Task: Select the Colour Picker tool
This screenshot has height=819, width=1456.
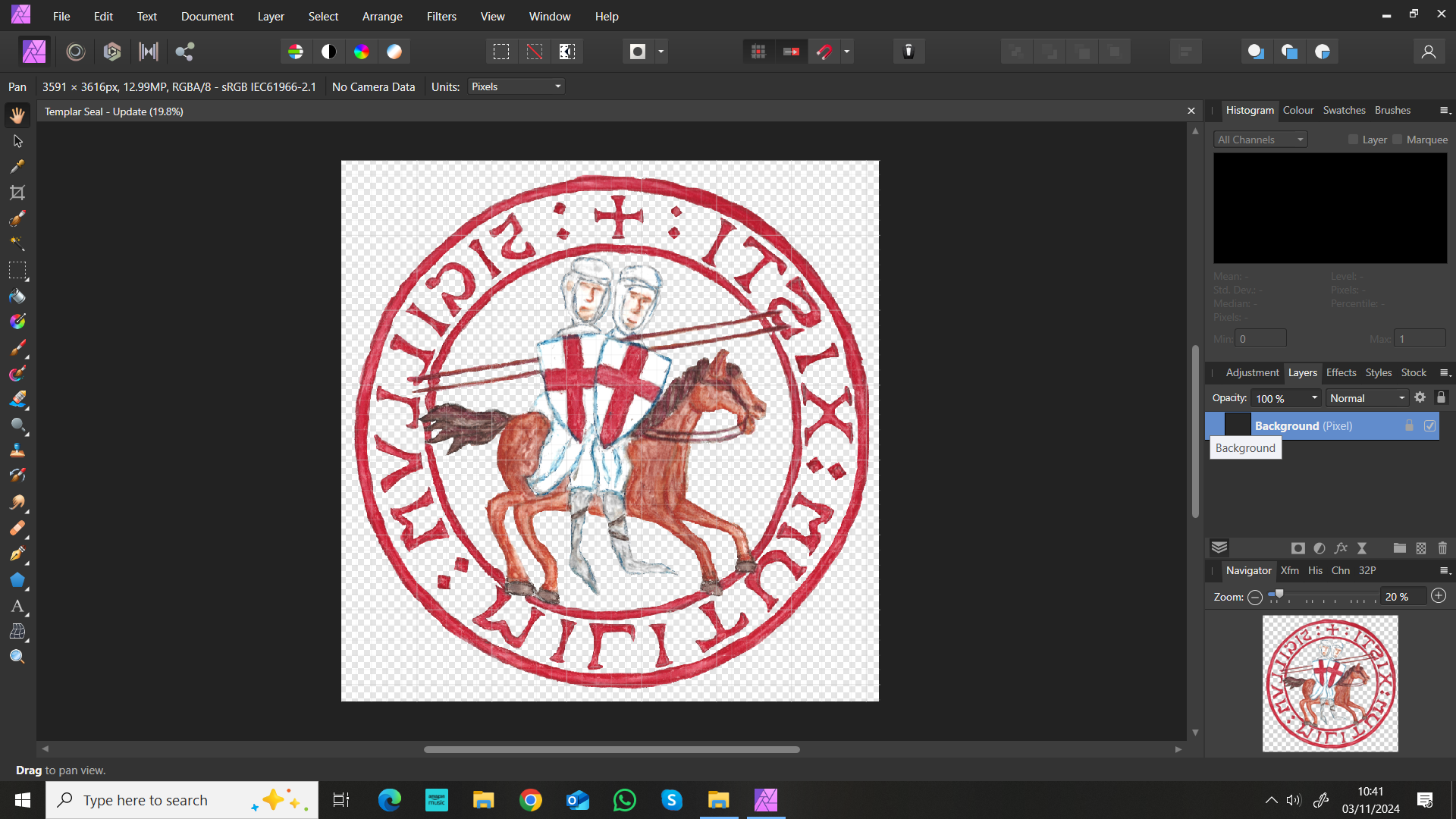Action: [17, 167]
